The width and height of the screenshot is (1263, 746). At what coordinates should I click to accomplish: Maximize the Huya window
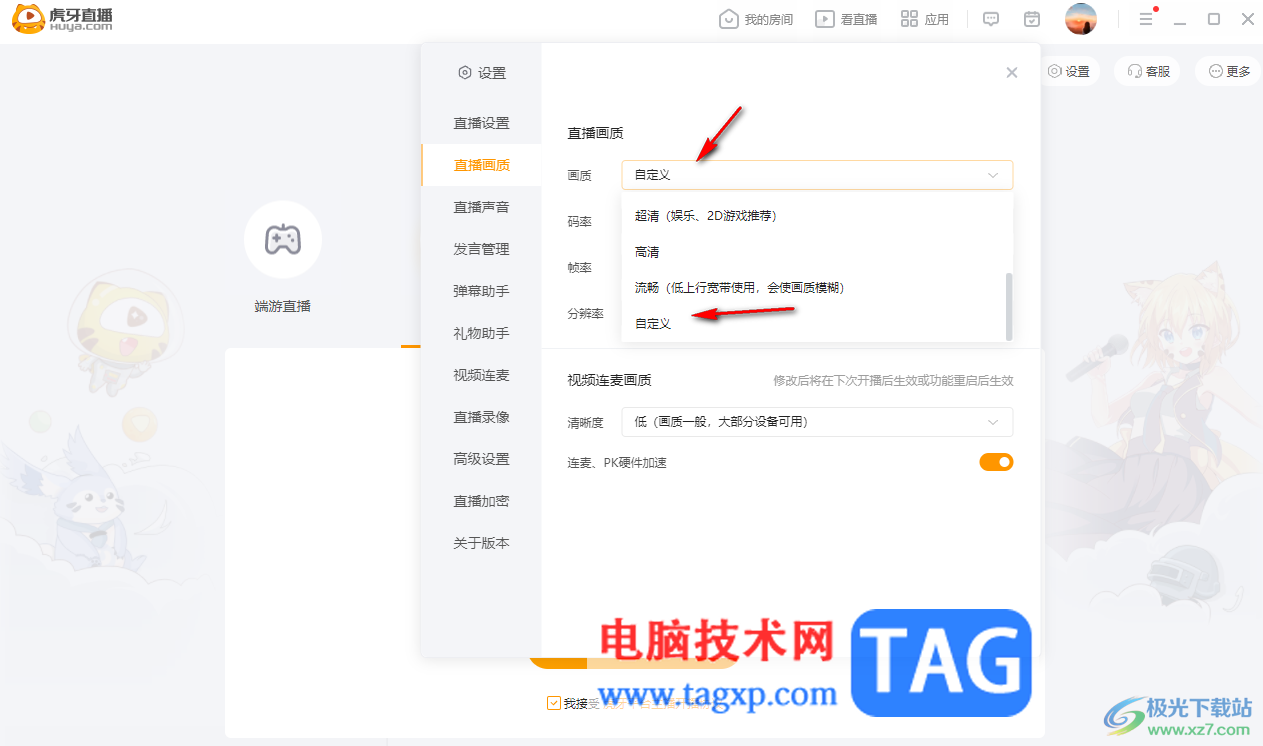coord(1214,19)
